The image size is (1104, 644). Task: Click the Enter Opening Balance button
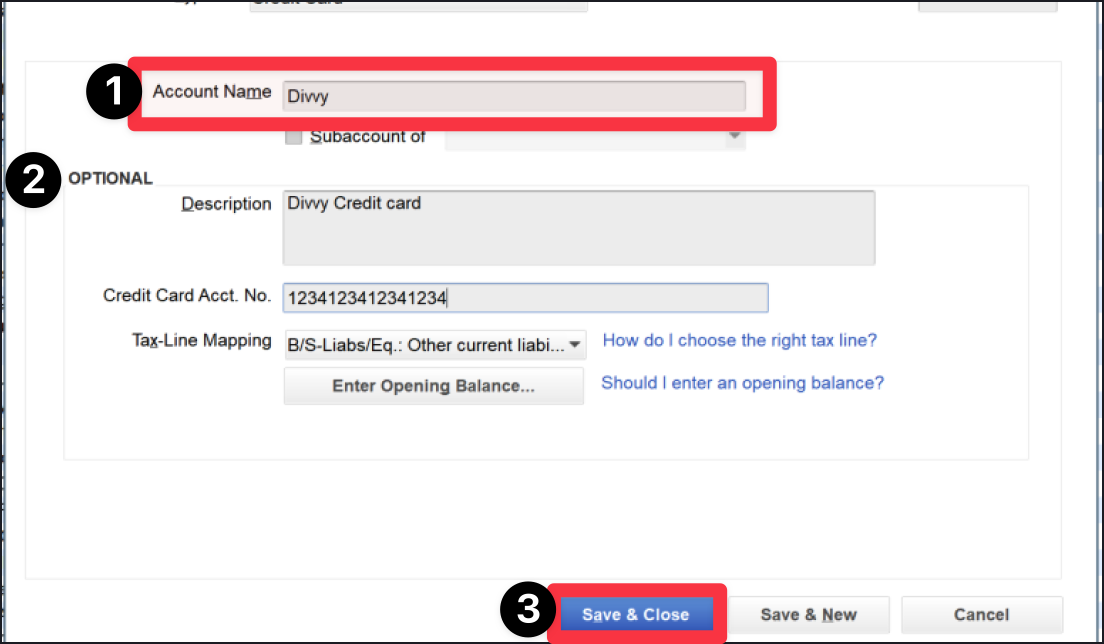coord(433,386)
